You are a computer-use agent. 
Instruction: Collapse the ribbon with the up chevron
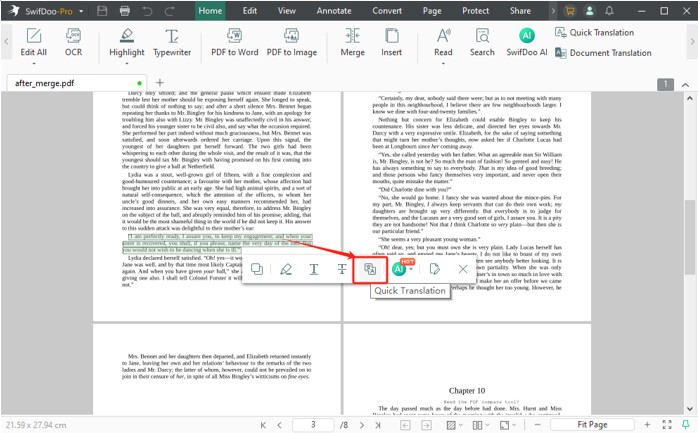(x=685, y=85)
